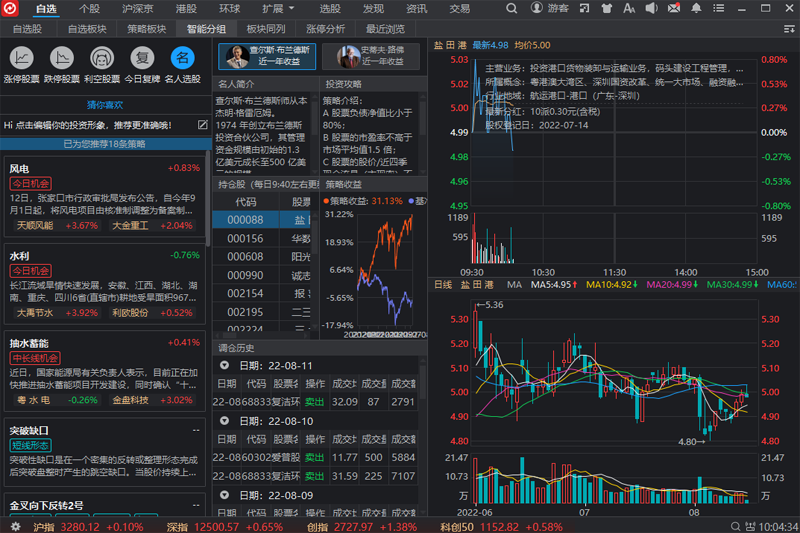
Task: Click 金盘科技 stock button
Action: coord(152,400)
